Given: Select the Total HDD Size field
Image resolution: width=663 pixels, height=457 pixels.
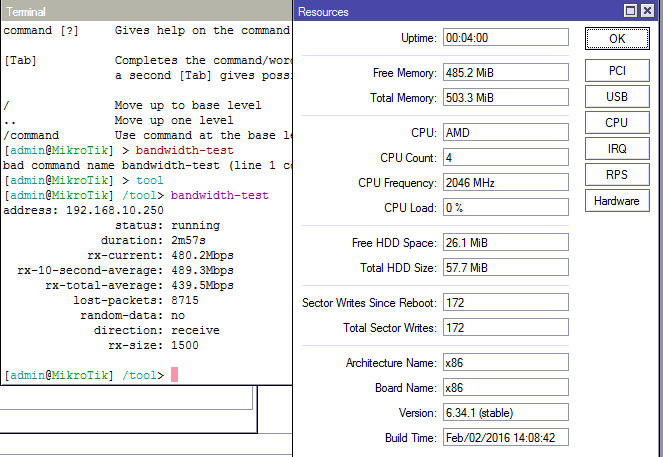Looking at the screenshot, I should 506,268.
